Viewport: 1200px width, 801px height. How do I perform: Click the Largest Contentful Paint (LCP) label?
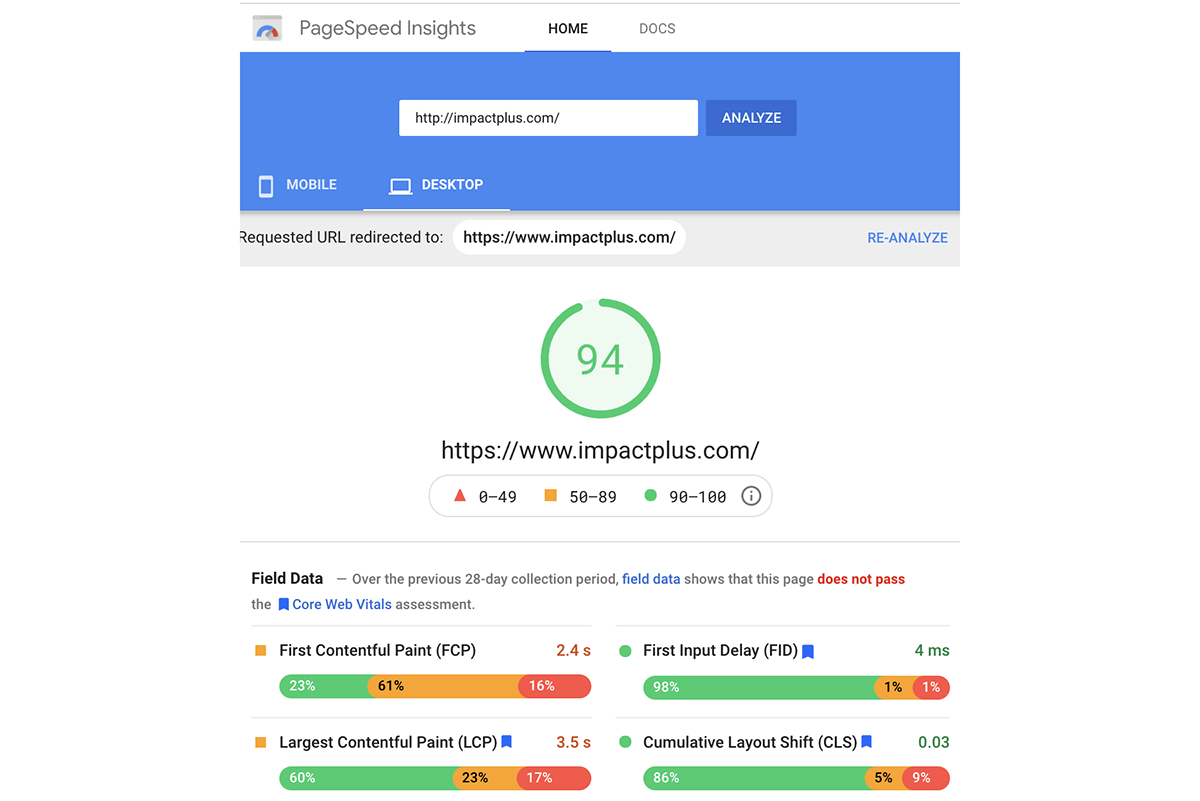tap(388, 742)
